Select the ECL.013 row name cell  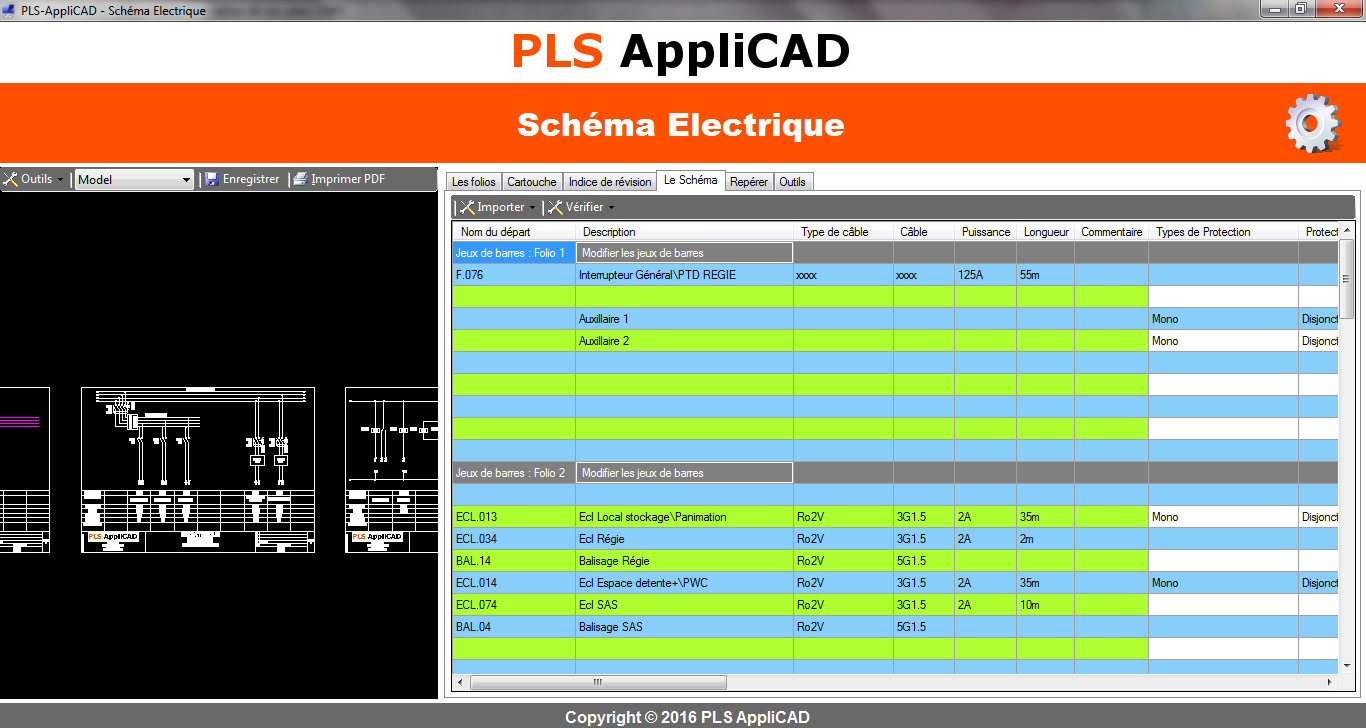coord(514,517)
